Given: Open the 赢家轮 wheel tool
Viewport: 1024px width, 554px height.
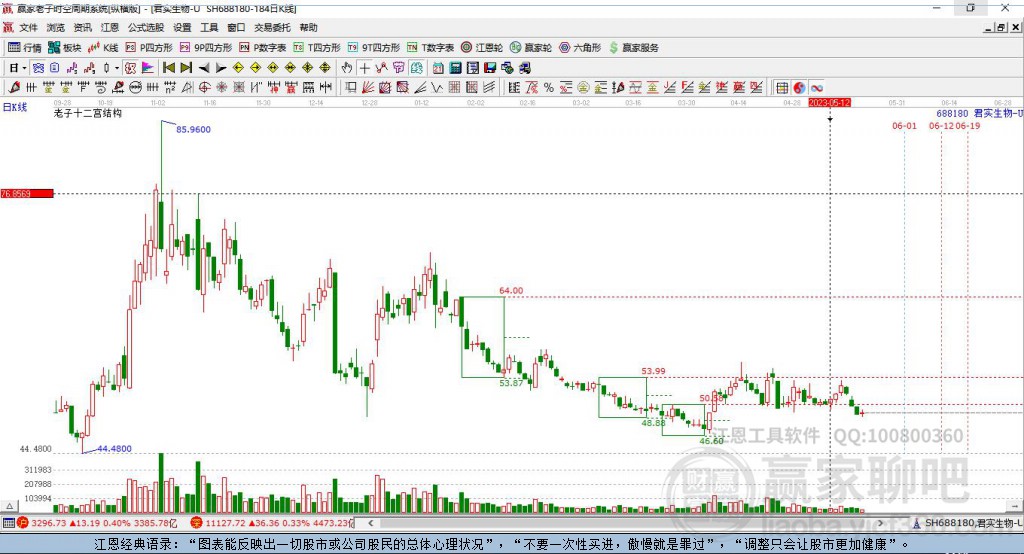Looking at the screenshot, I should pyautogui.click(x=531, y=48).
